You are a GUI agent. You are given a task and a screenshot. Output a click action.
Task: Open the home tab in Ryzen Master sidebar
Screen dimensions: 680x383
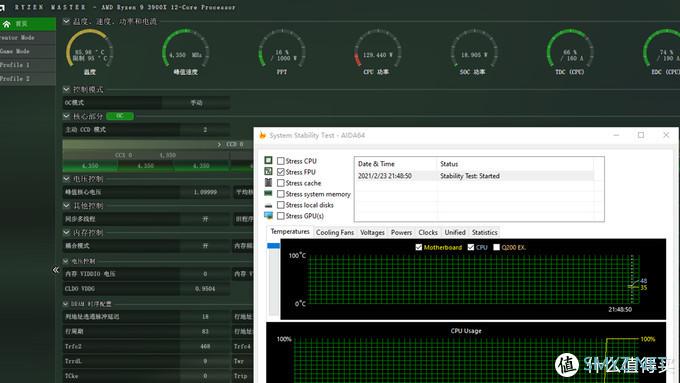coord(28,24)
